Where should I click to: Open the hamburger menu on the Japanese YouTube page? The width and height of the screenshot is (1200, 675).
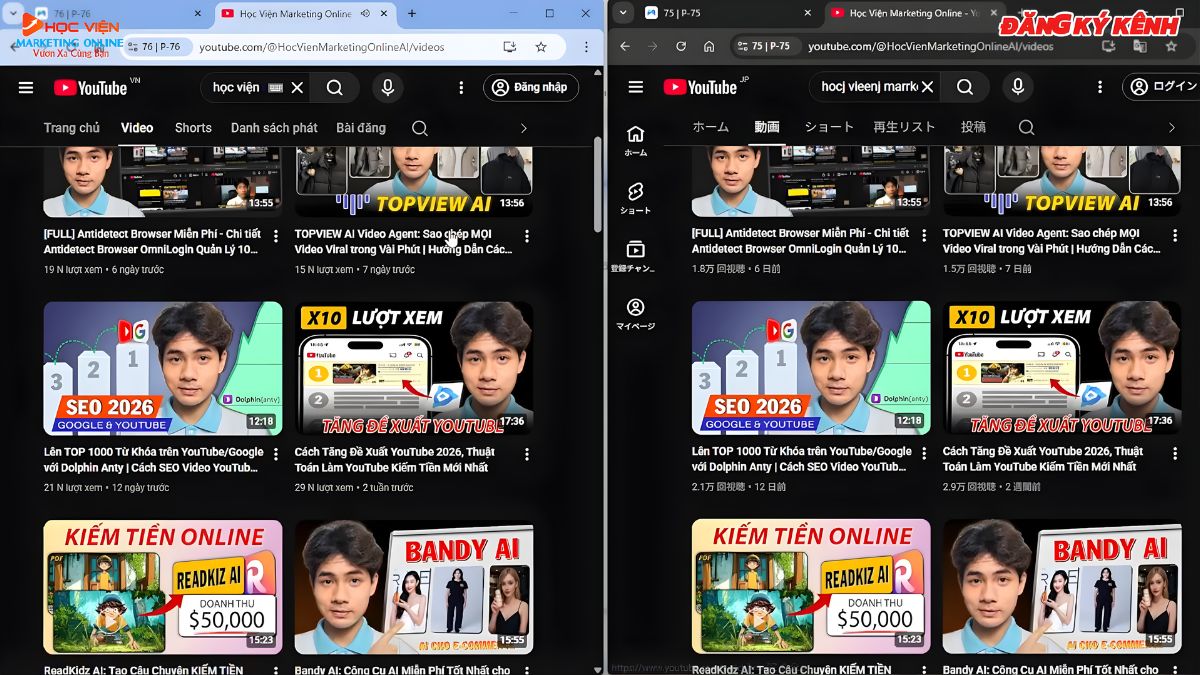634,87
